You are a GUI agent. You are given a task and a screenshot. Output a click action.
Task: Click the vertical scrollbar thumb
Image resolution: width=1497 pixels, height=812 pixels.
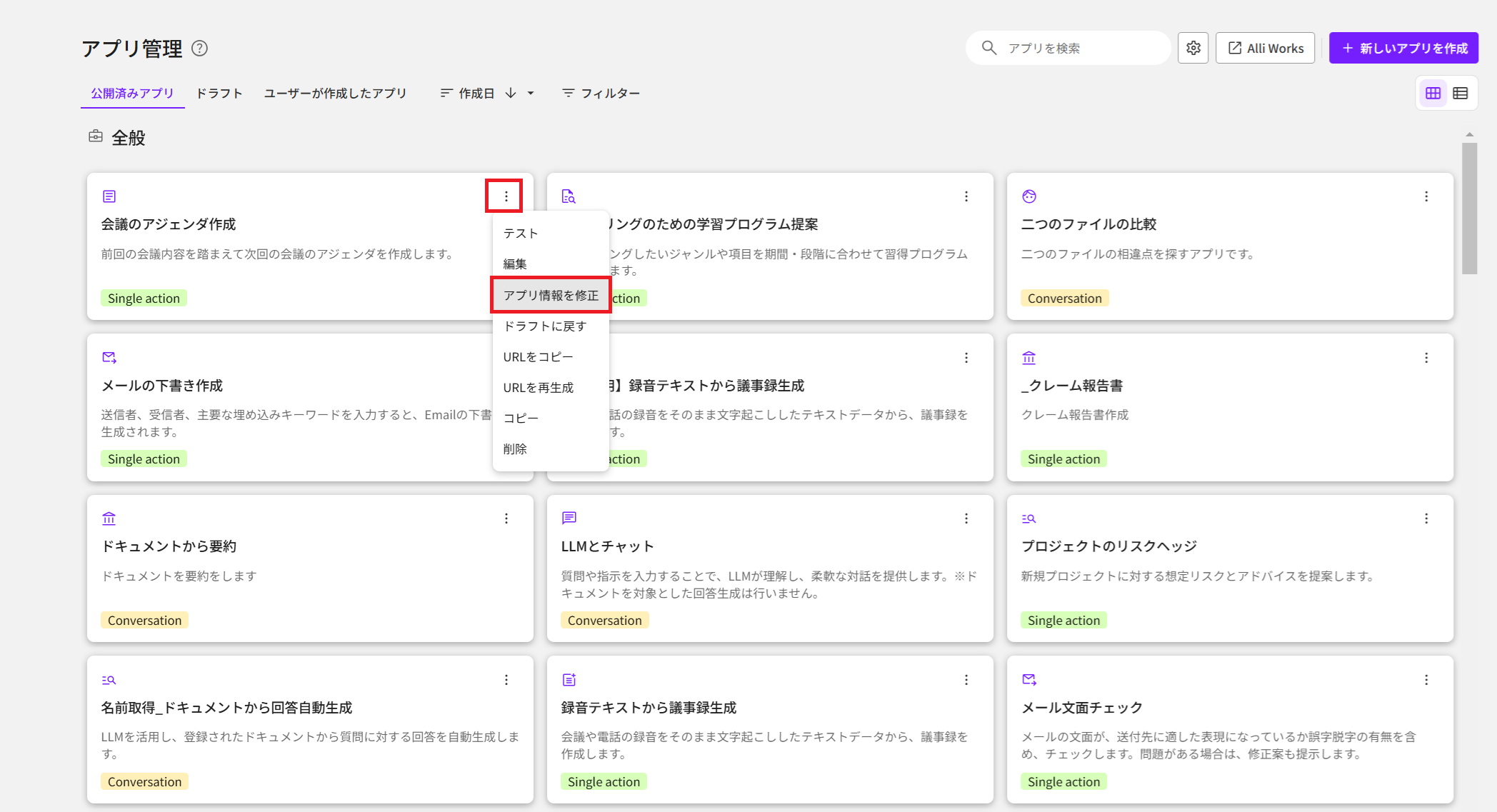1469,207
